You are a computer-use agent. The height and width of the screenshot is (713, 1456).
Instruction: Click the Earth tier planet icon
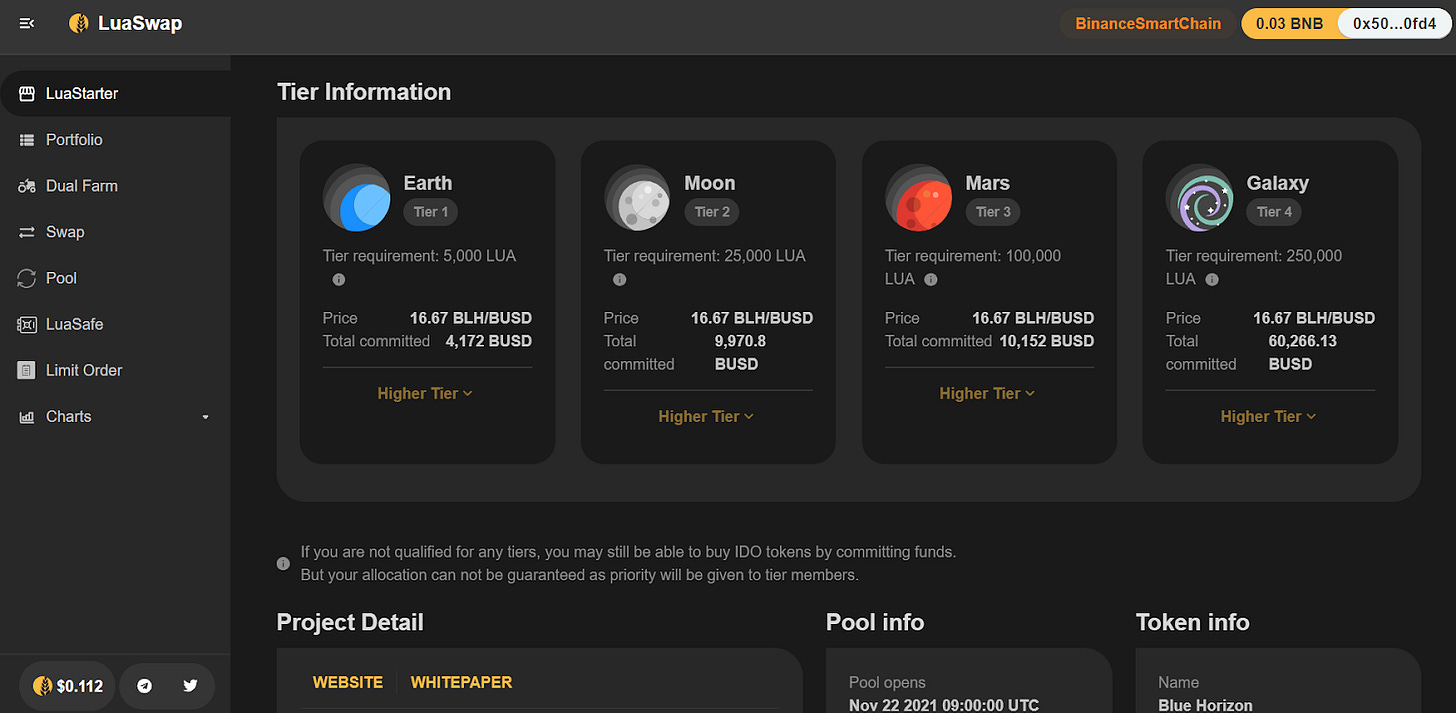(357, 198)
